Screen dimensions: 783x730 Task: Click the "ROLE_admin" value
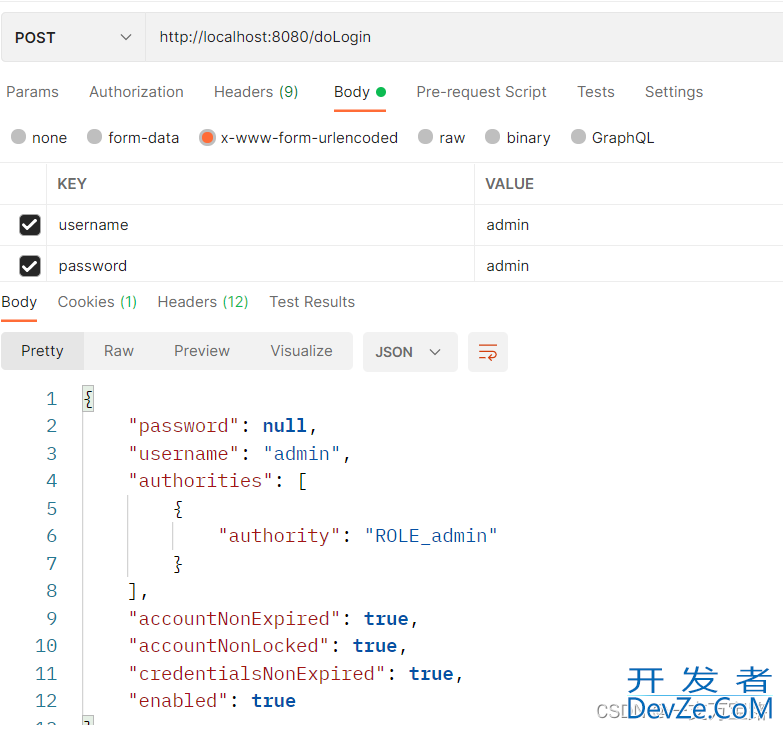(431, 536)
